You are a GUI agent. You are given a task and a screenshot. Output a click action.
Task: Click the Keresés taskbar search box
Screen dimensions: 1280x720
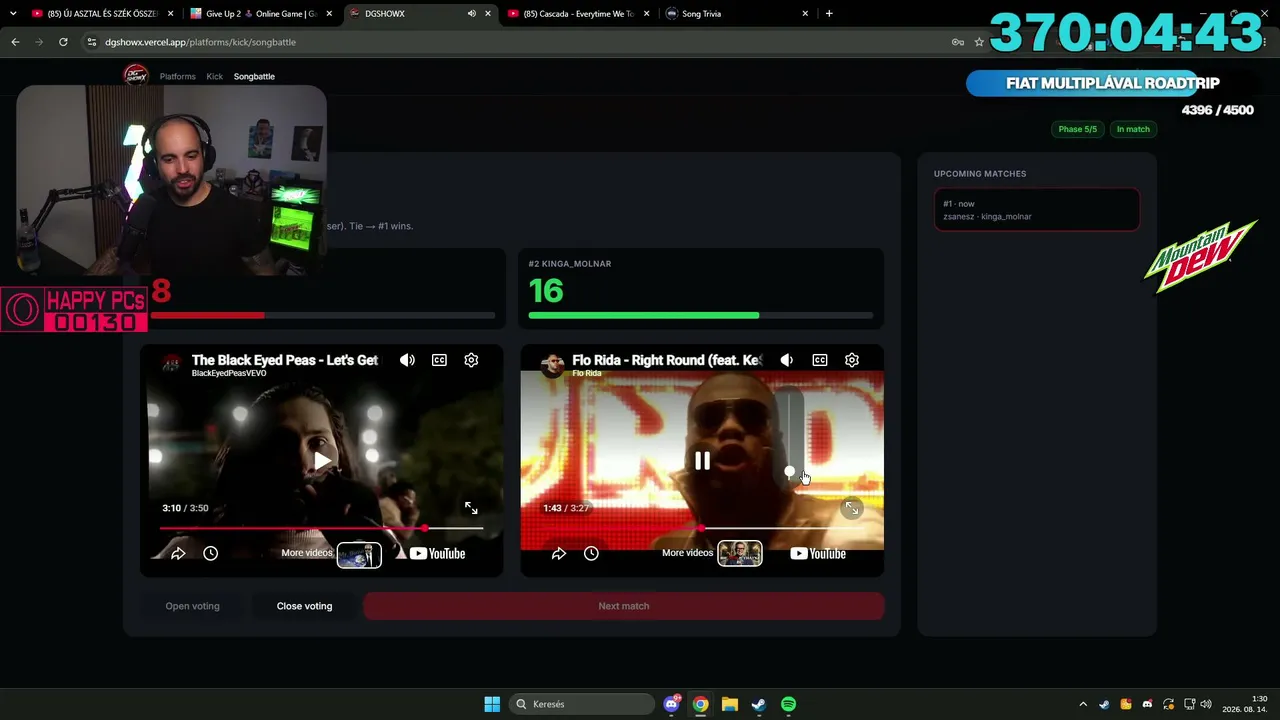(582, 704)
